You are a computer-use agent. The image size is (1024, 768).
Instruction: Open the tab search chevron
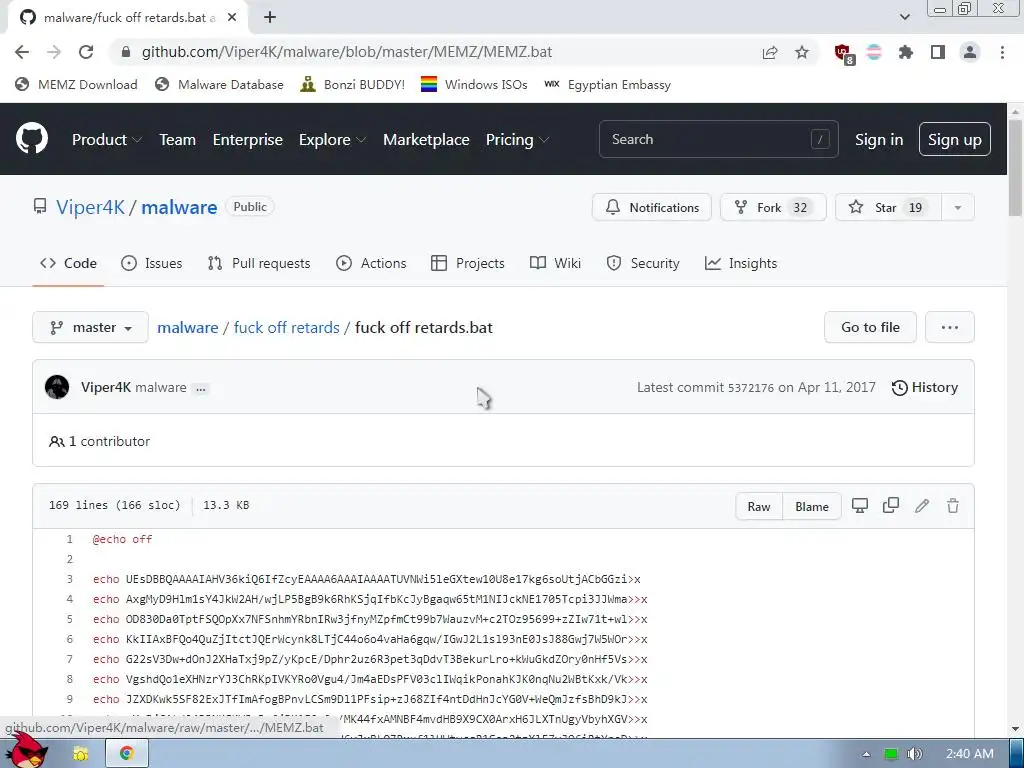click(x=904, y=17)
